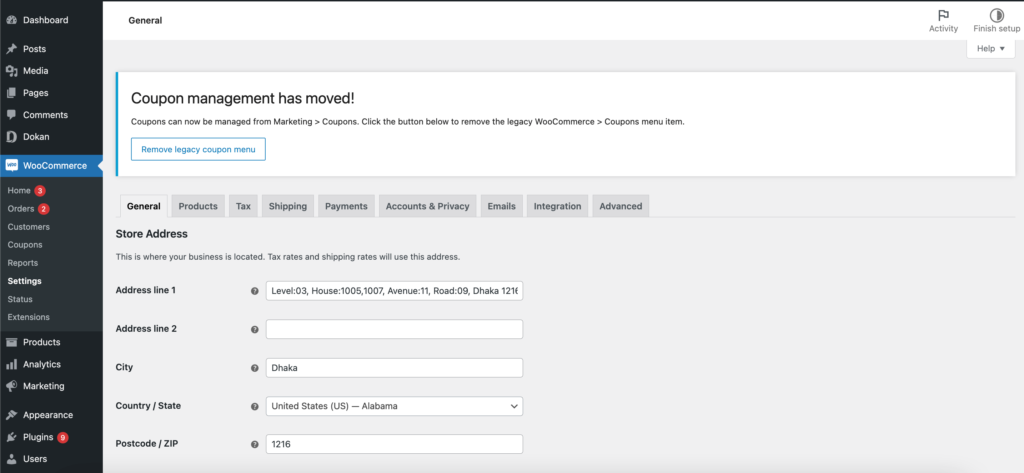Open Marketing via the megaphone icon

(x=11, y=386)
